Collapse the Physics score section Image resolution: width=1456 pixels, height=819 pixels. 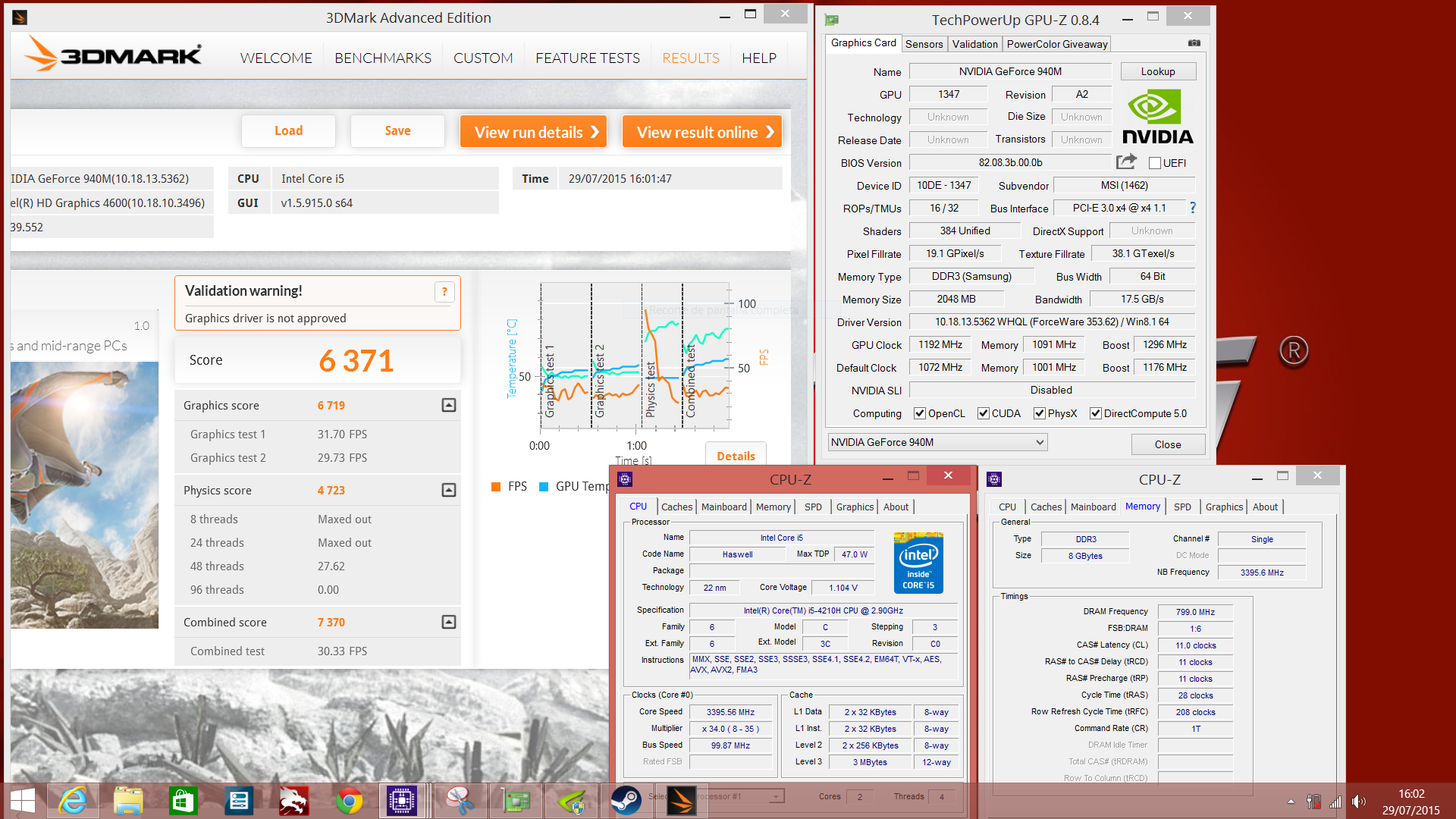point(449,490)
